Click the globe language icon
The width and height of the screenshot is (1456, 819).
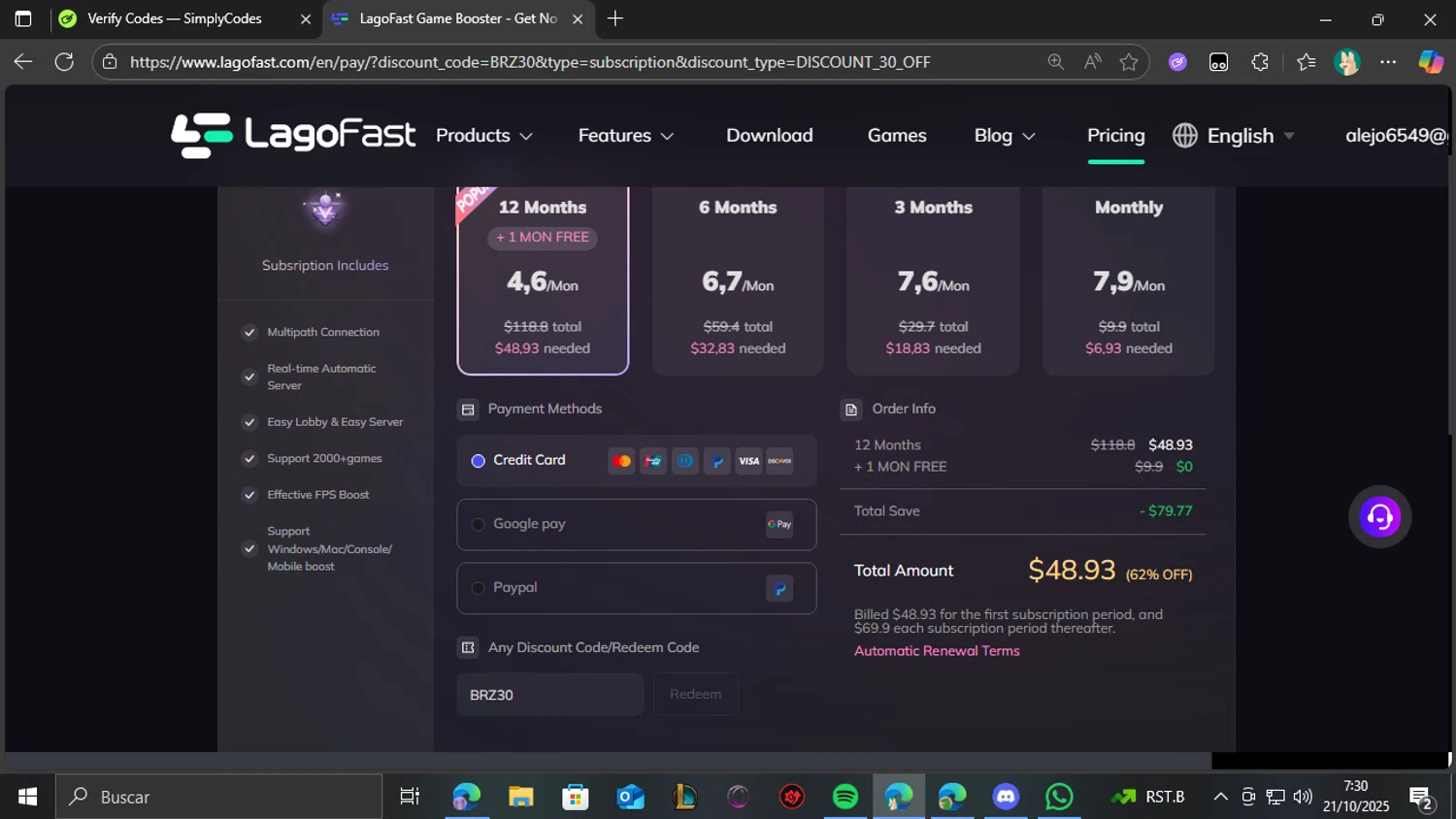1185,136
